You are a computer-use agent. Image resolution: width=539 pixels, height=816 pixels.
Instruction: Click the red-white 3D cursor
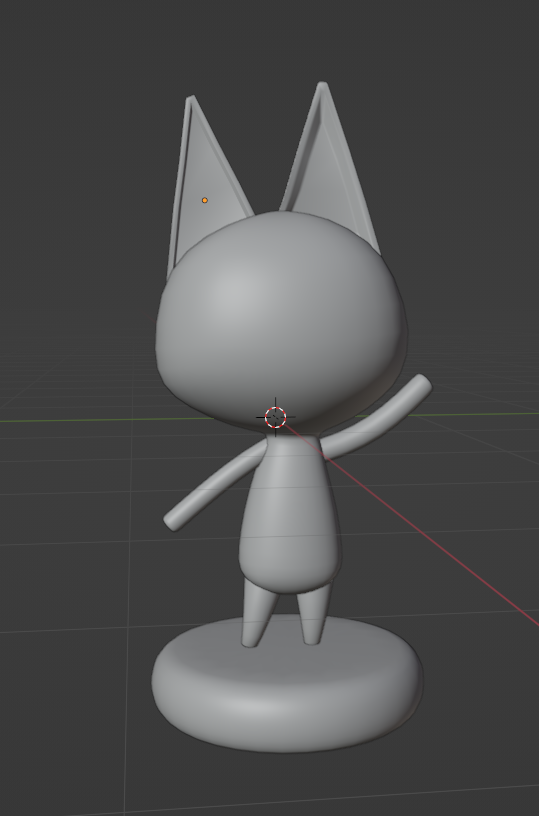pyautogui.click(x=275, y=417)
